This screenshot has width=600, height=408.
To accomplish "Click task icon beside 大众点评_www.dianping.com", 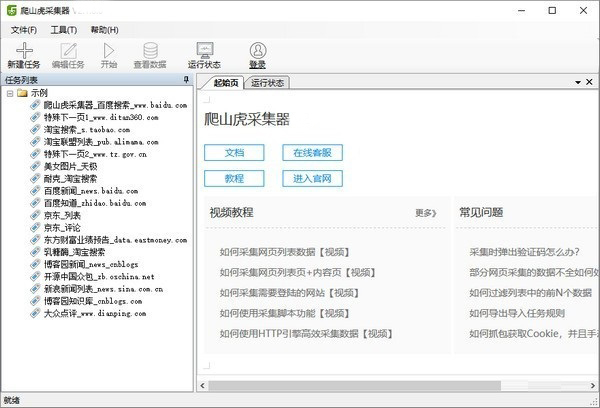I will click(35, 313).
